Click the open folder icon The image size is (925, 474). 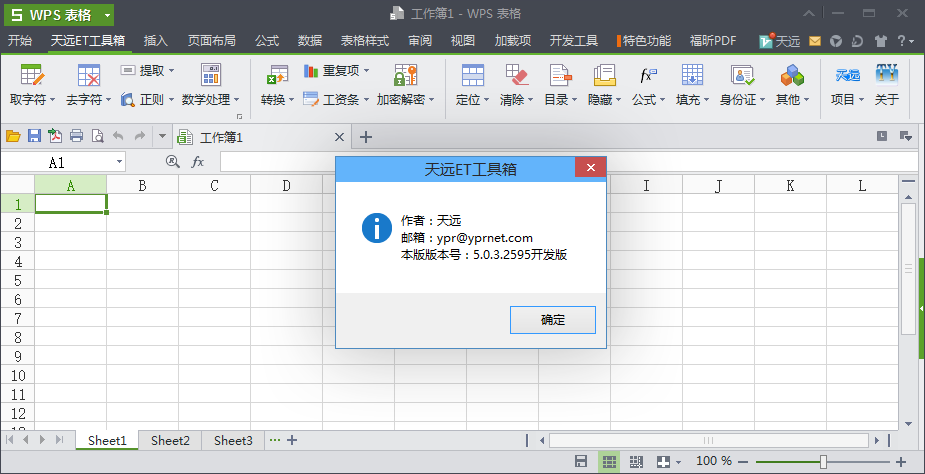tap(13, 136)
